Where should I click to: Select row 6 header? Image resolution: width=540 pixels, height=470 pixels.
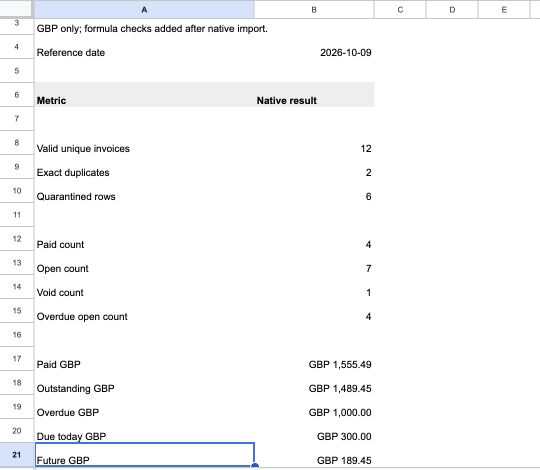coord(17,95)
